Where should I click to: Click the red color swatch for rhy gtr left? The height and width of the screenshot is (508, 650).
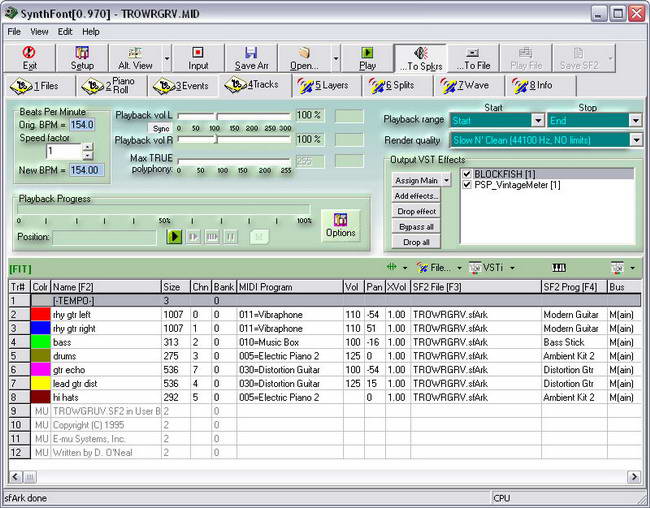click(41, 314)
